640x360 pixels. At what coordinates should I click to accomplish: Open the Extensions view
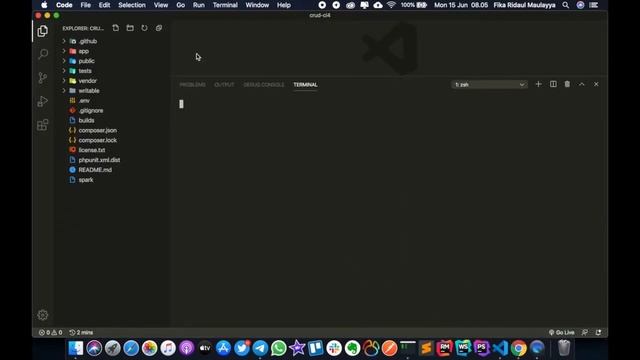coord(42,125)
